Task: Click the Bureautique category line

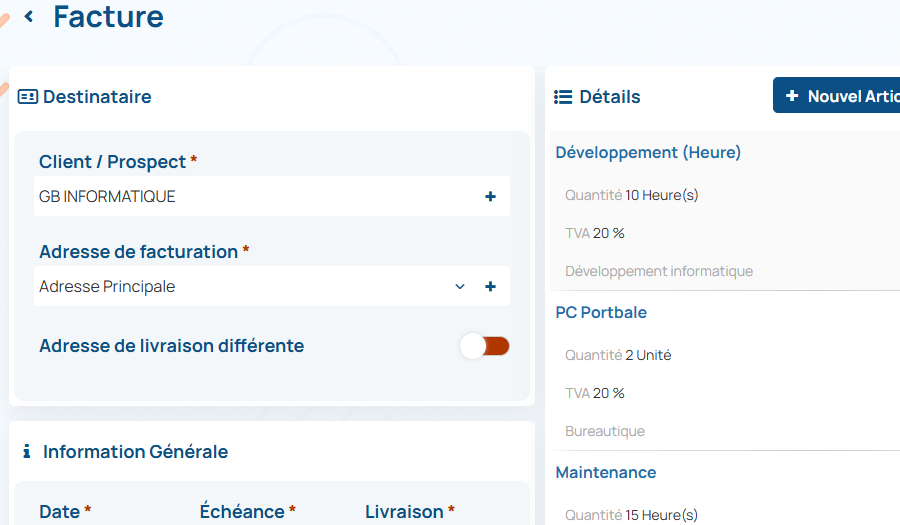Action: (x=605, y=431)
